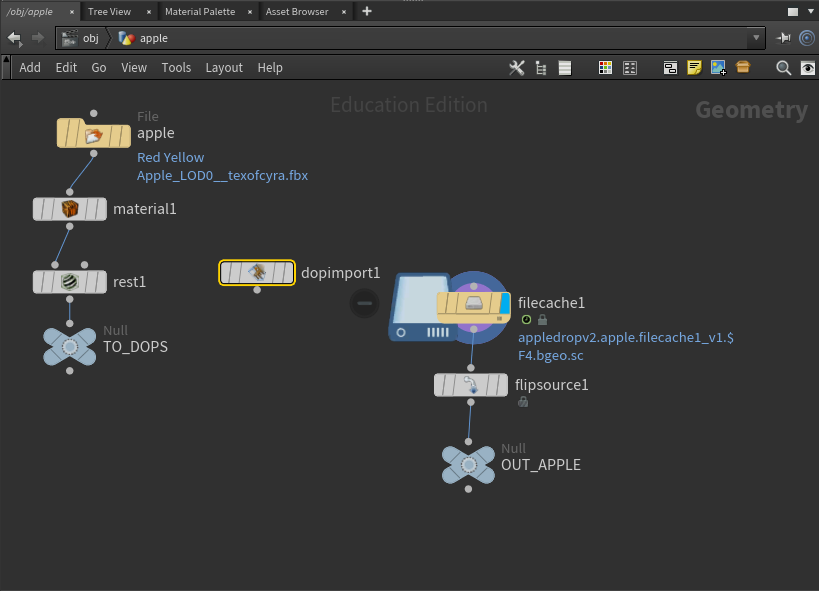
Task: Click the apple path breadcrumb
Action: tap(143, 38)
